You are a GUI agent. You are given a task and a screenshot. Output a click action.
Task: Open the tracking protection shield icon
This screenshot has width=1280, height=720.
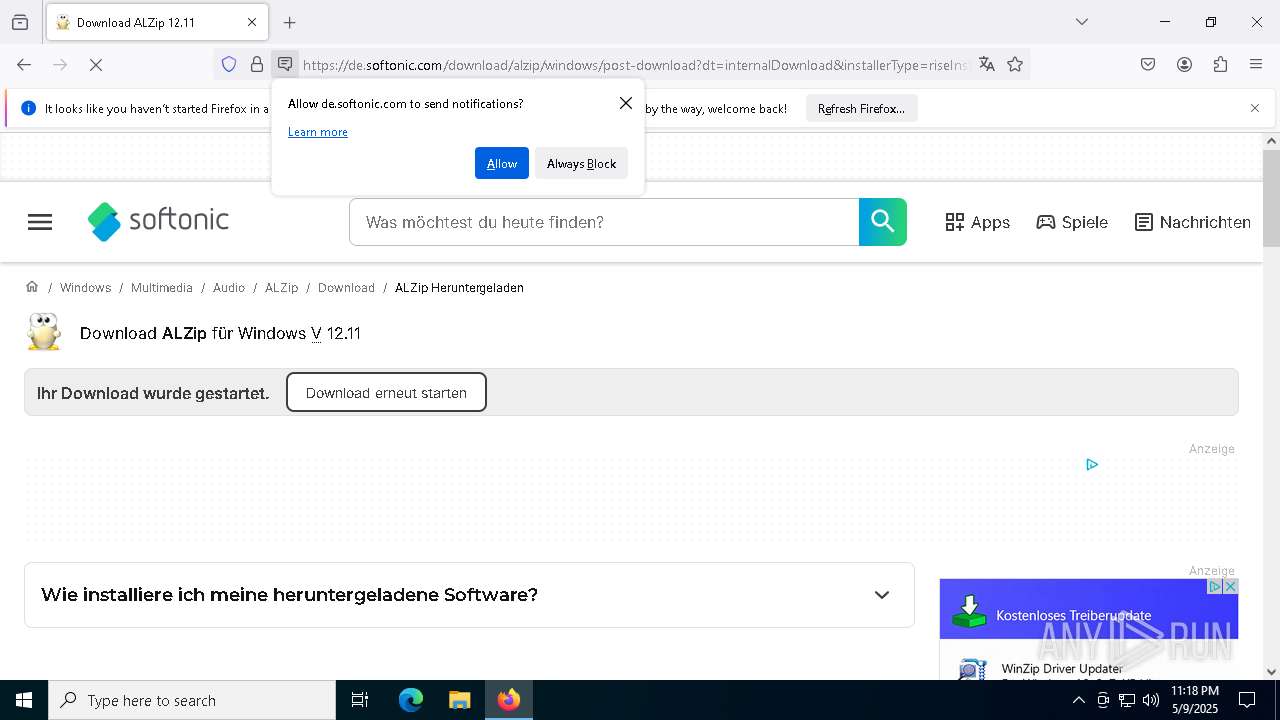tap(229, 65)
